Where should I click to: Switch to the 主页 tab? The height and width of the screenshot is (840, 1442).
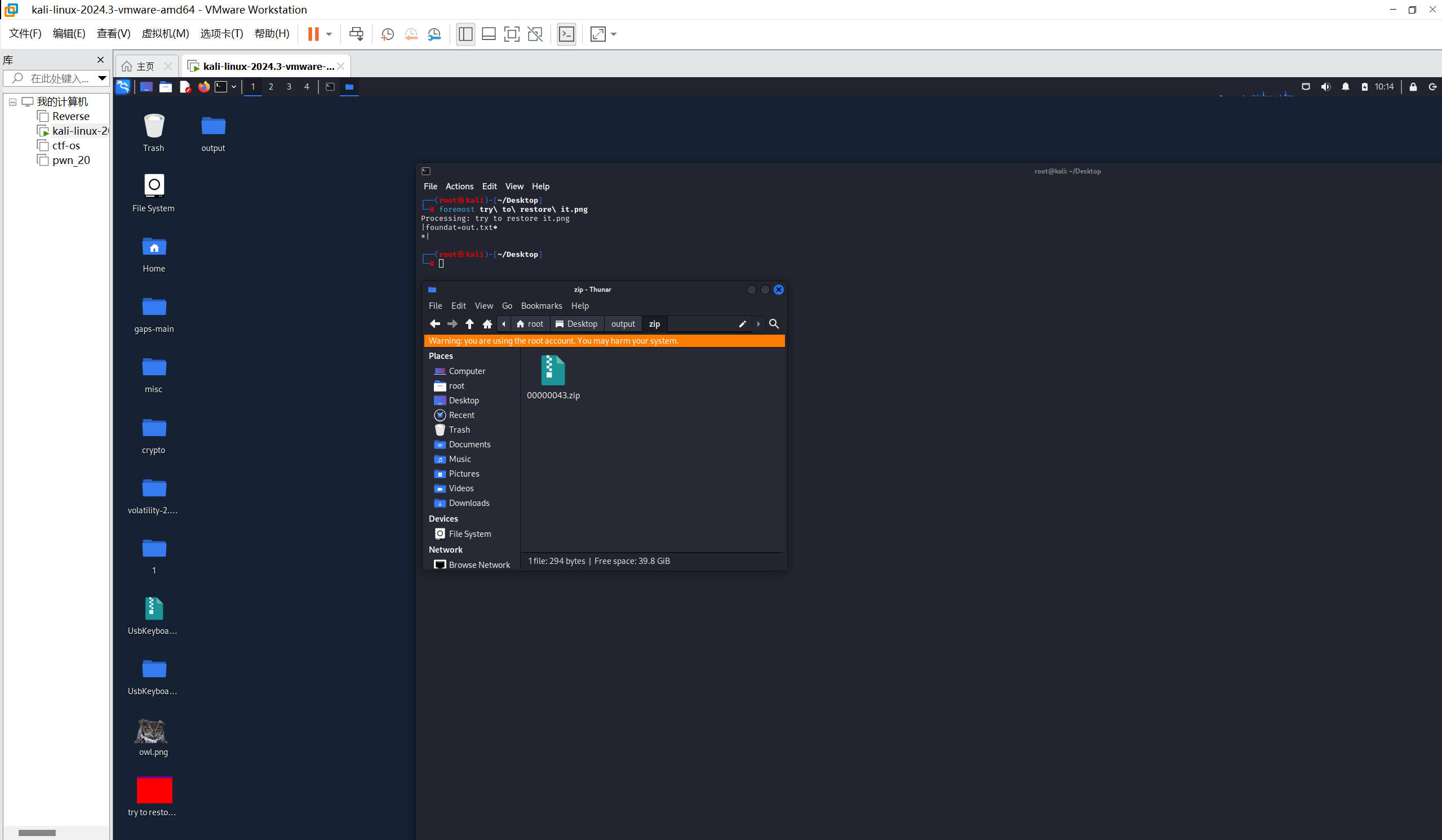(145, 66)
